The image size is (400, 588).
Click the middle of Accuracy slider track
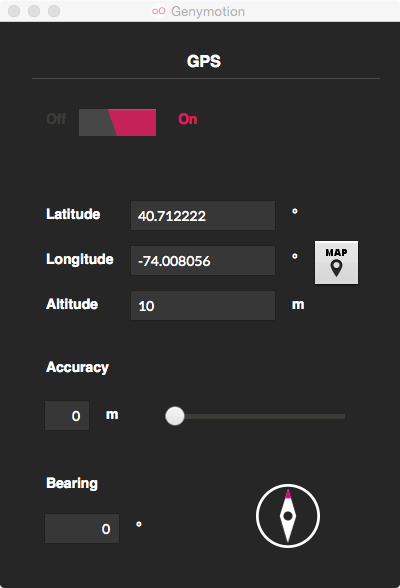[x=255, y=416]
